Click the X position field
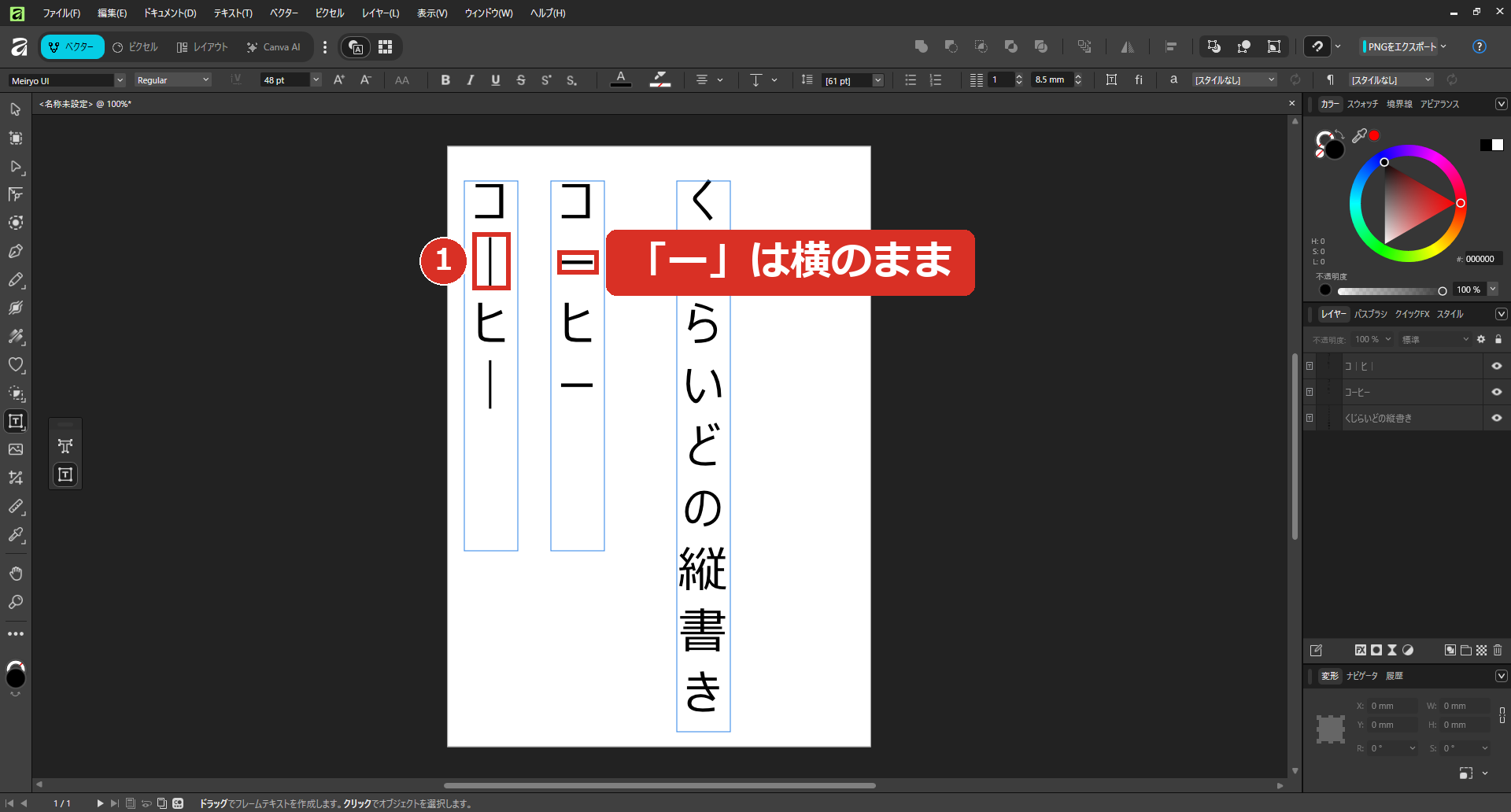This screenshot has height=812, width=1511. 1393,706
